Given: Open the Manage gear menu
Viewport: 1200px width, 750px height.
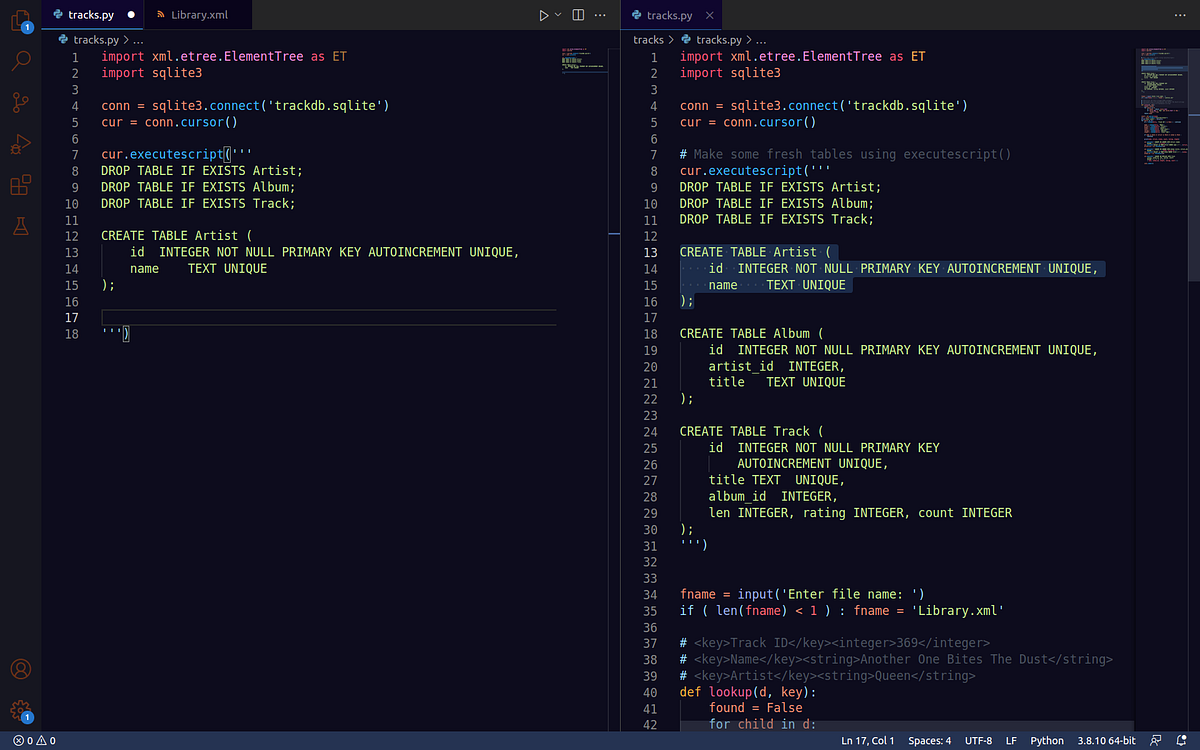Looking at the screenshot, I should click(21, 712).
